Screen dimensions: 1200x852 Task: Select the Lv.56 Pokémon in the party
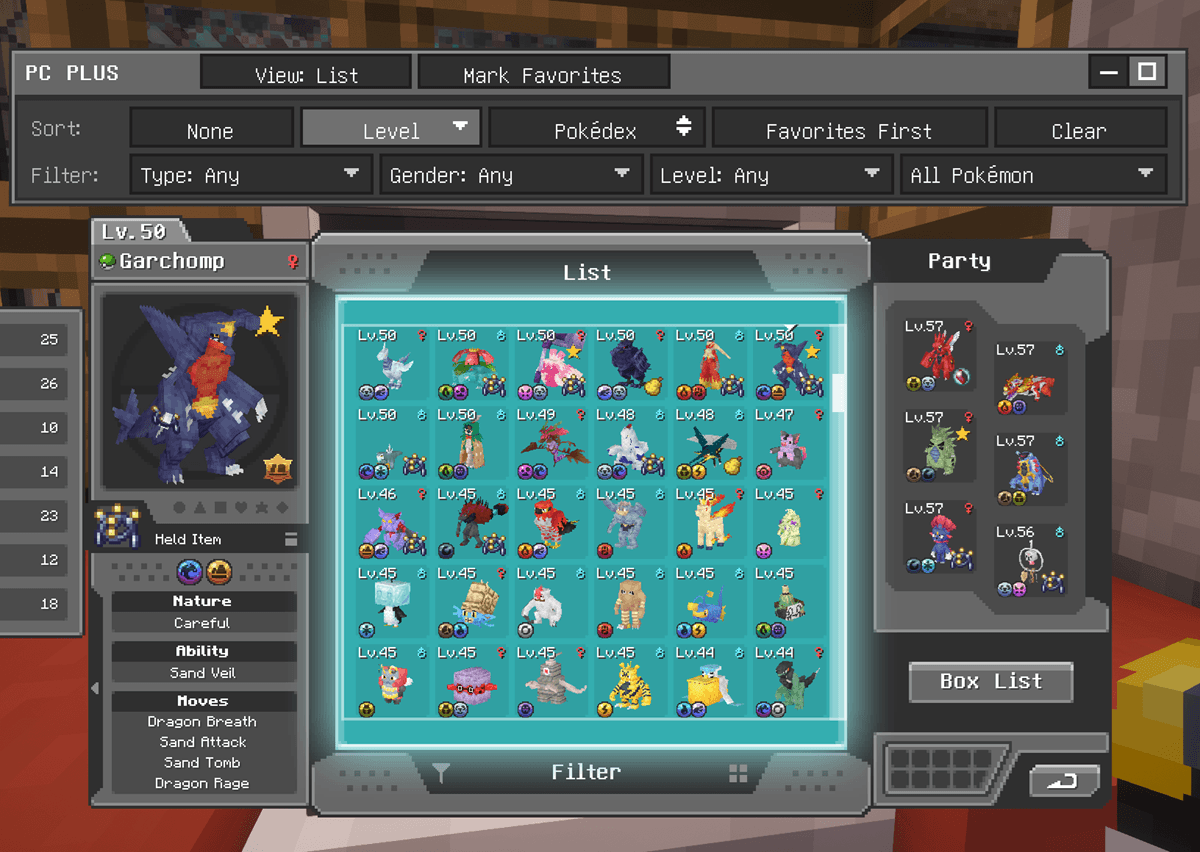1031,561
